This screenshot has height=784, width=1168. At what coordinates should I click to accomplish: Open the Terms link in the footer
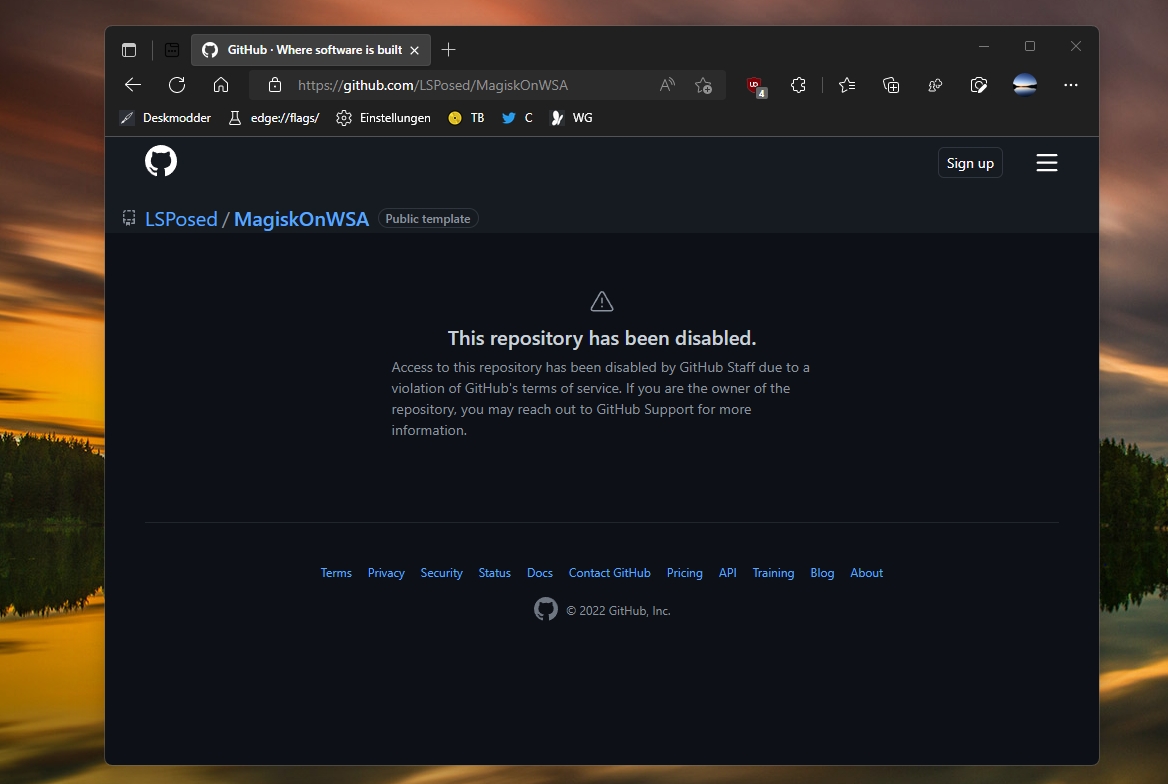pyautogui.click(x=336, y=572)
